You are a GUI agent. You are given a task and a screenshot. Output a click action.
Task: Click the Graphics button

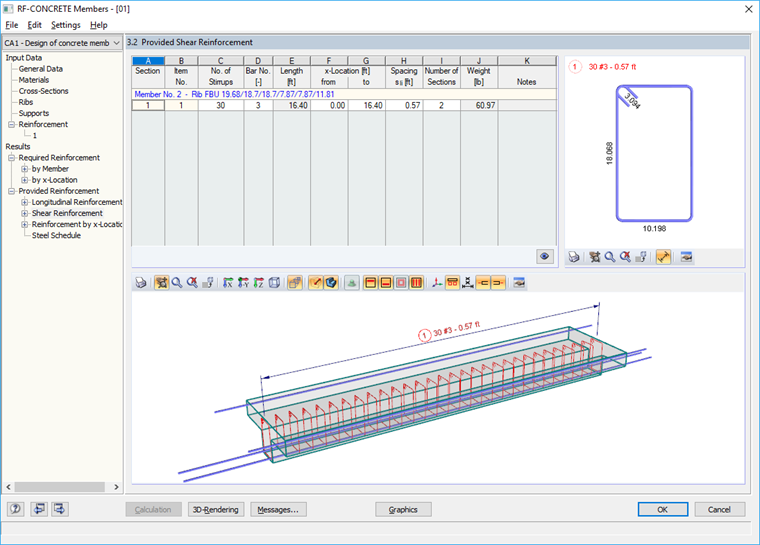pyautogui.click(x=403, y=509)
